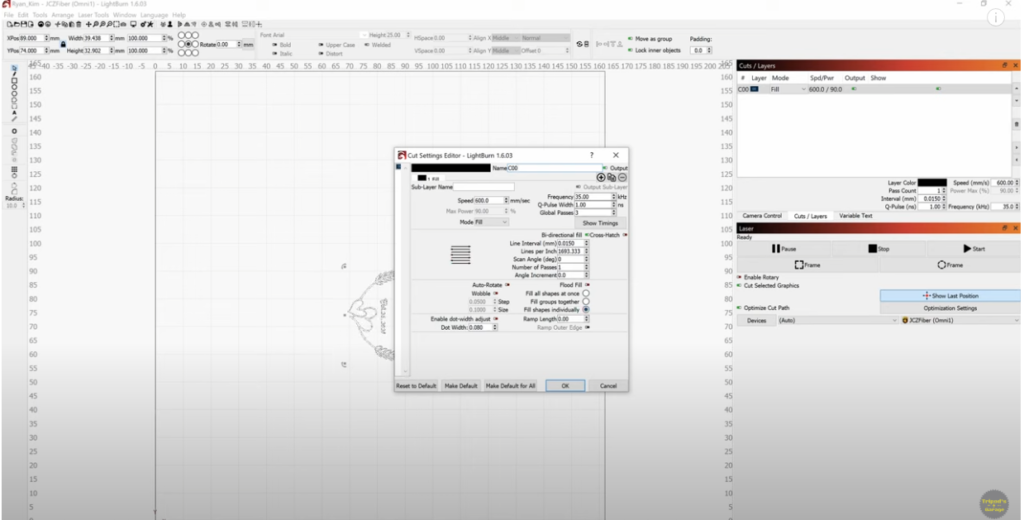Select Fill groups together option
The width and height of the screenshot is (1024, 520).
[x=586, y=301]
